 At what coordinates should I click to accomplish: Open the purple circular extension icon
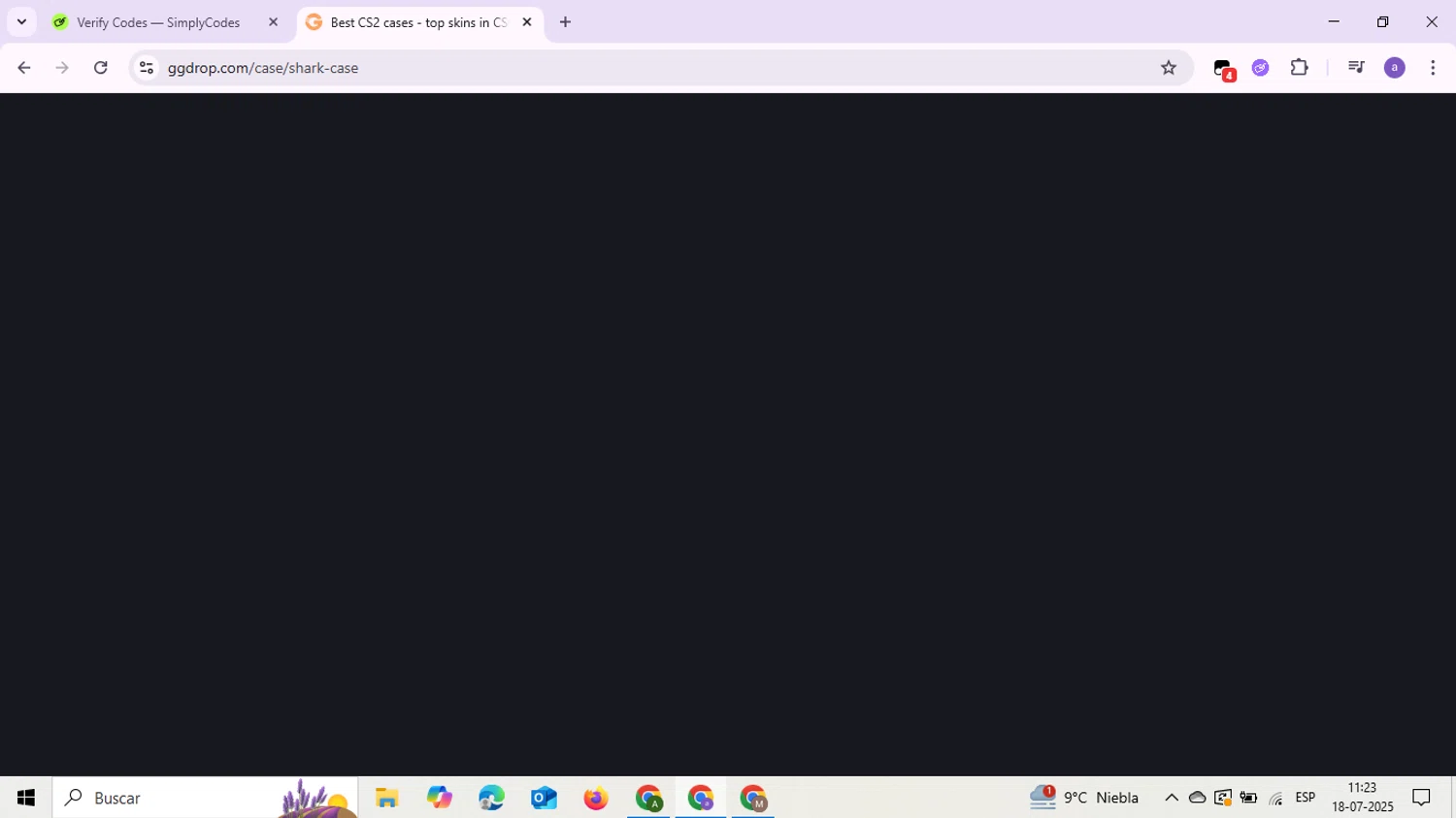point(1261,68)
